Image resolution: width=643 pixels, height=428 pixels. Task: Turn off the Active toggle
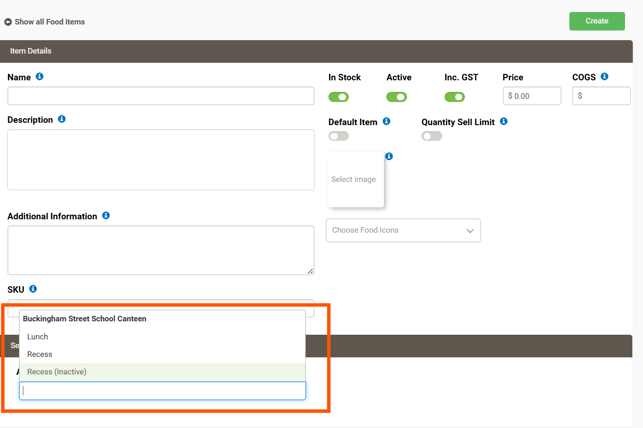click(397, 97)
